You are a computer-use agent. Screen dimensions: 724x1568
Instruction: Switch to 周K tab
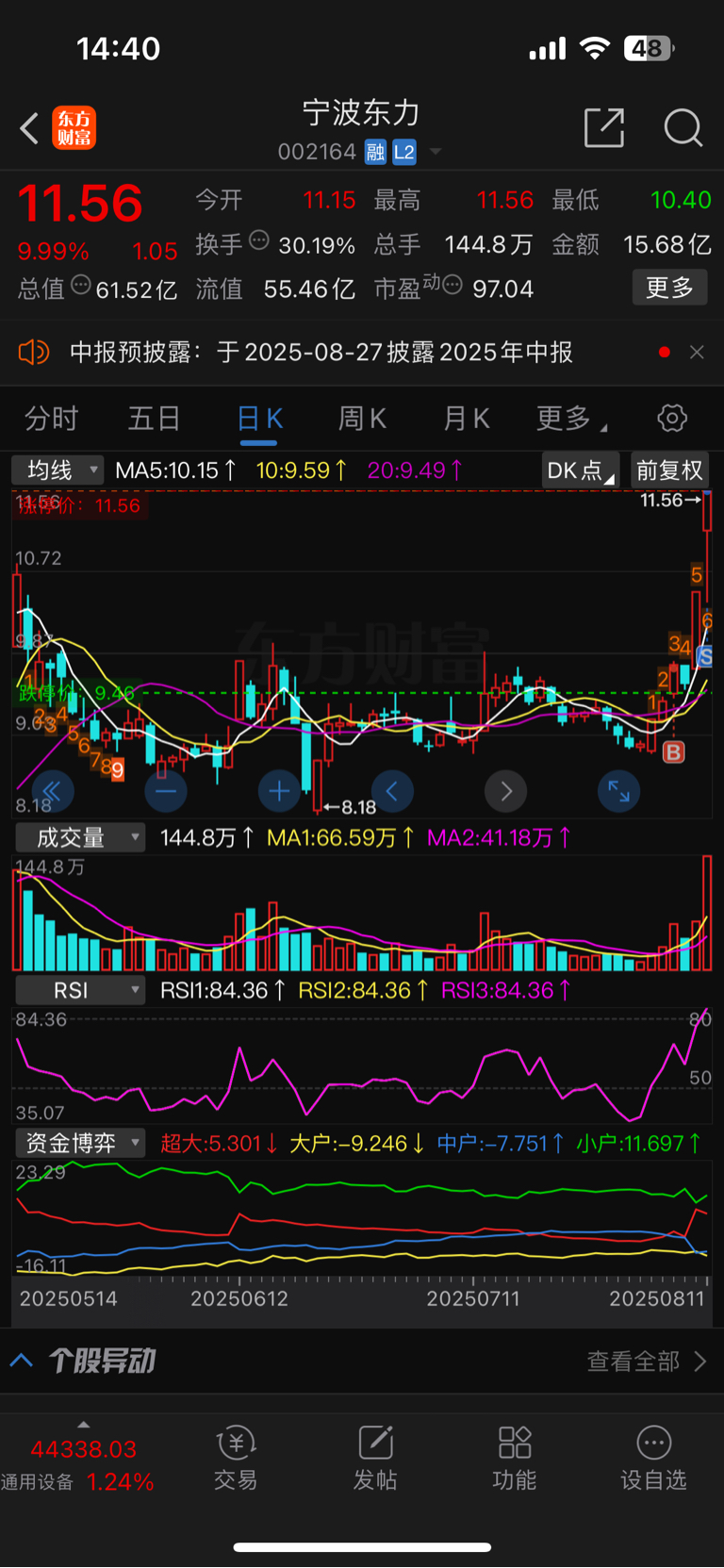tap(362, 419)
